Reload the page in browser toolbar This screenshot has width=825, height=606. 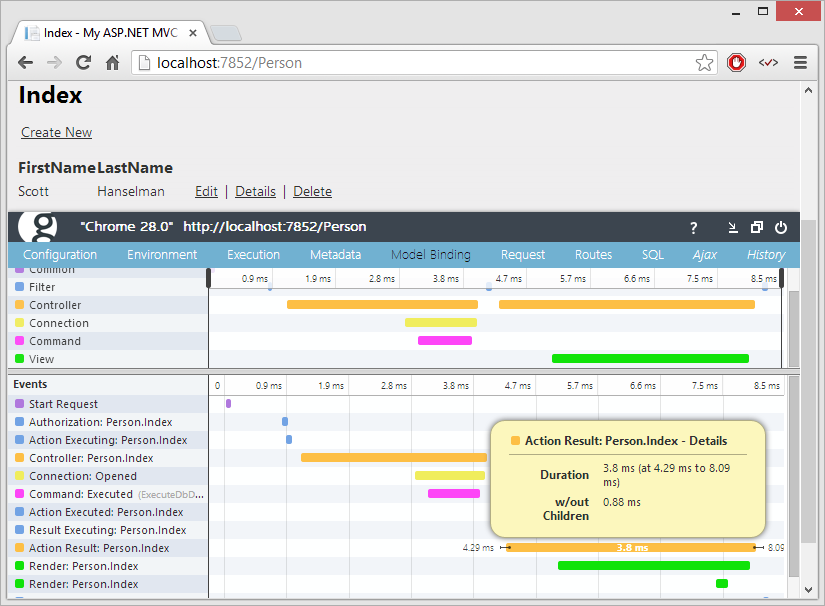pyautogui.click(x=84, y=63)
